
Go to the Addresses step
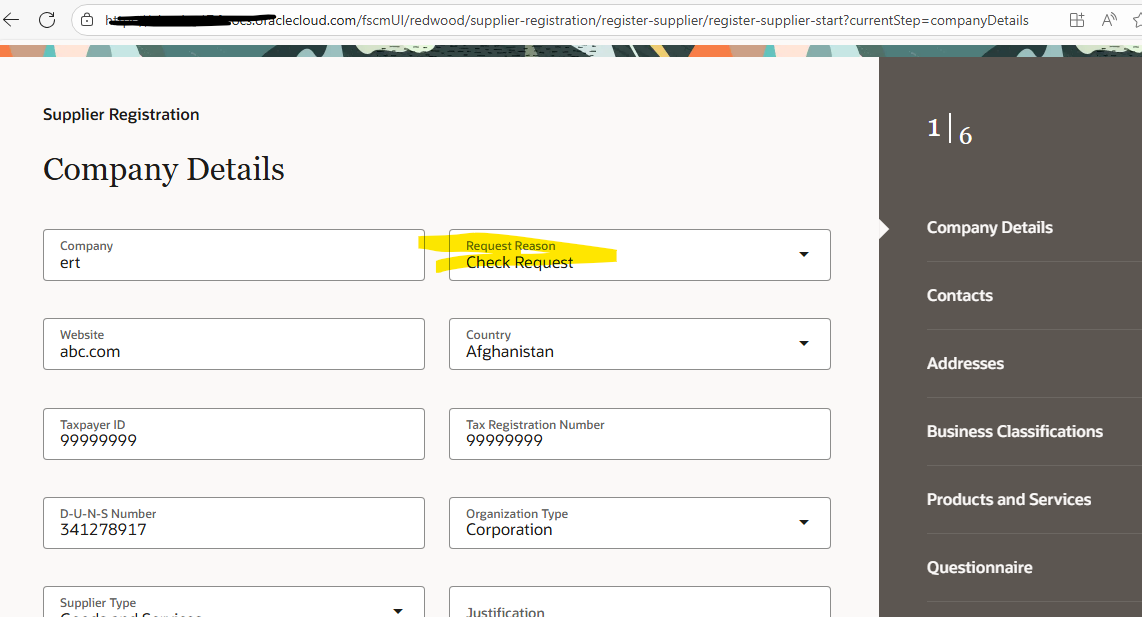click(965, 363)
